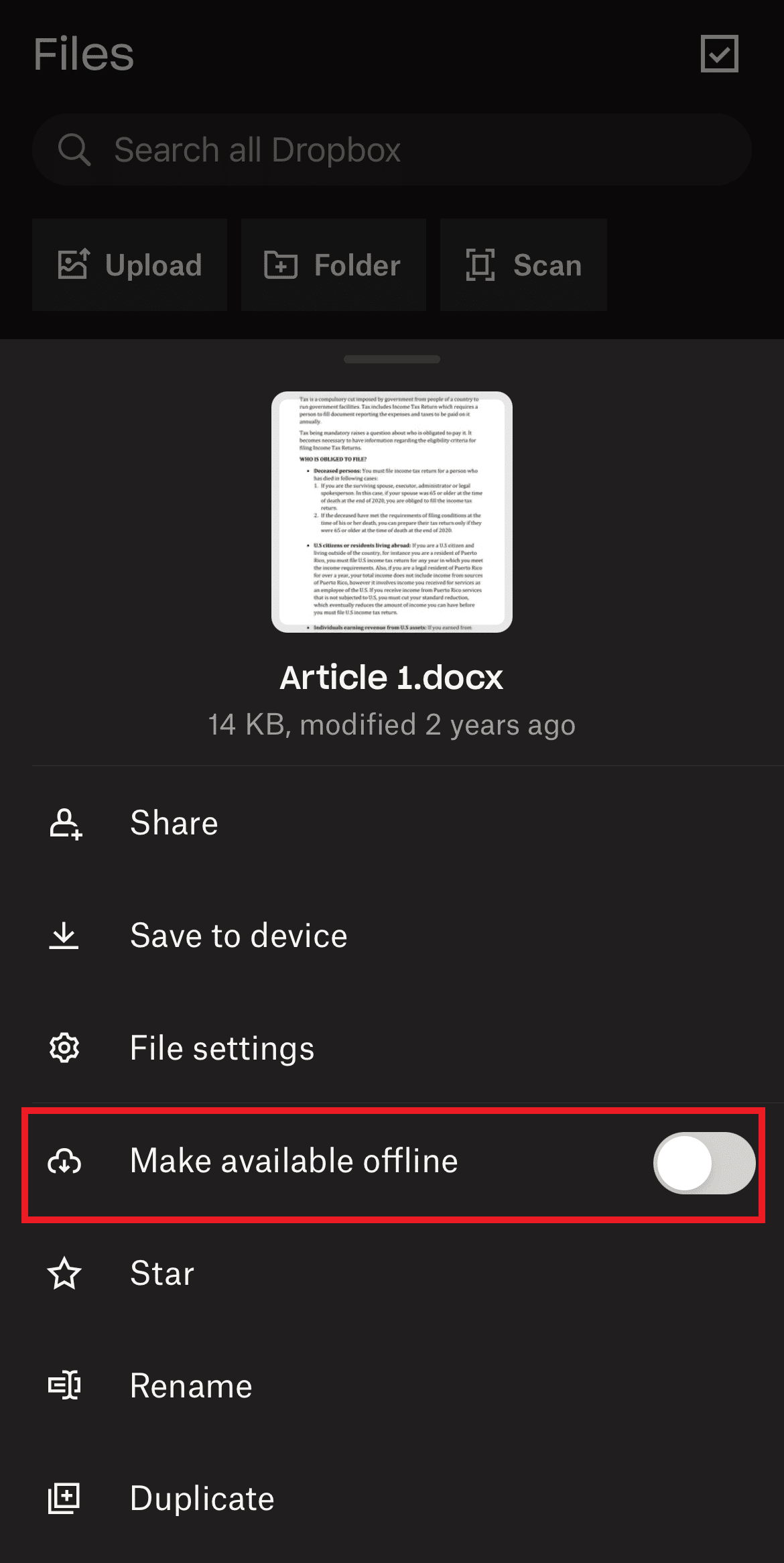
Task: Tap the cloud download offline icon
Action: coord(64,1161)
